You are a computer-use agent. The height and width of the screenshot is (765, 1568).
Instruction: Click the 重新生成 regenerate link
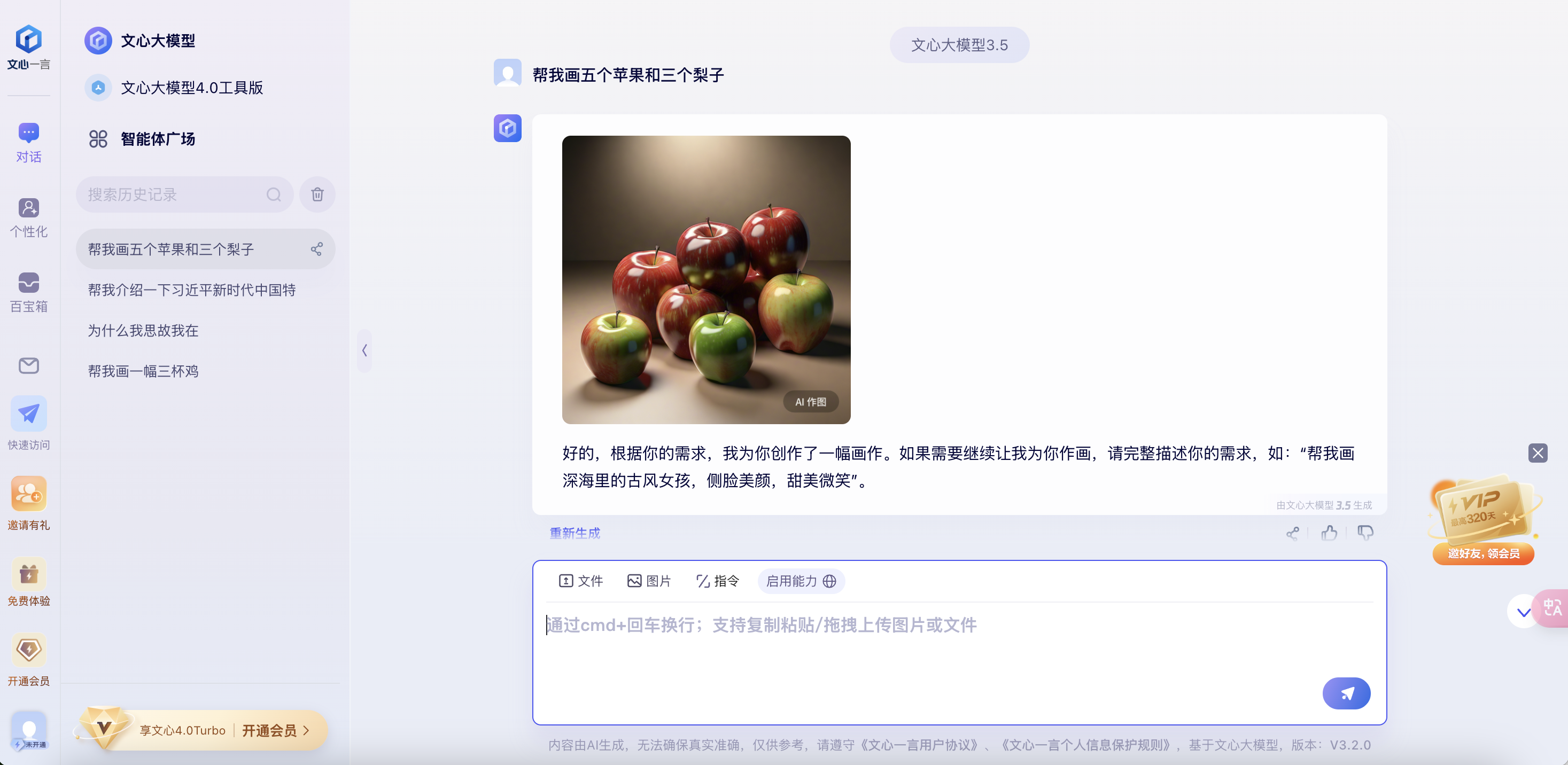pos(575,533)
